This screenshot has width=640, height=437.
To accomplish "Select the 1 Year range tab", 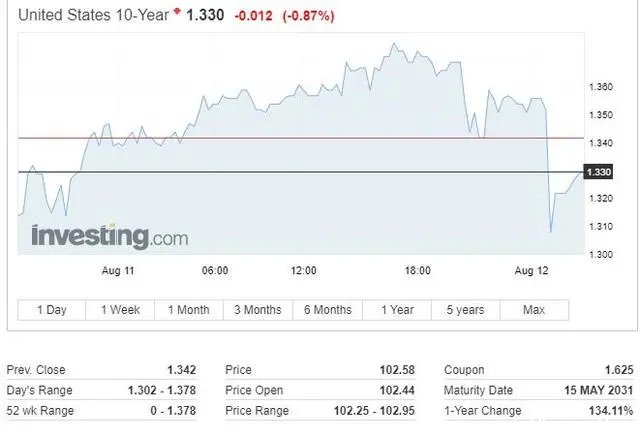I will click(x=397, y=310).
